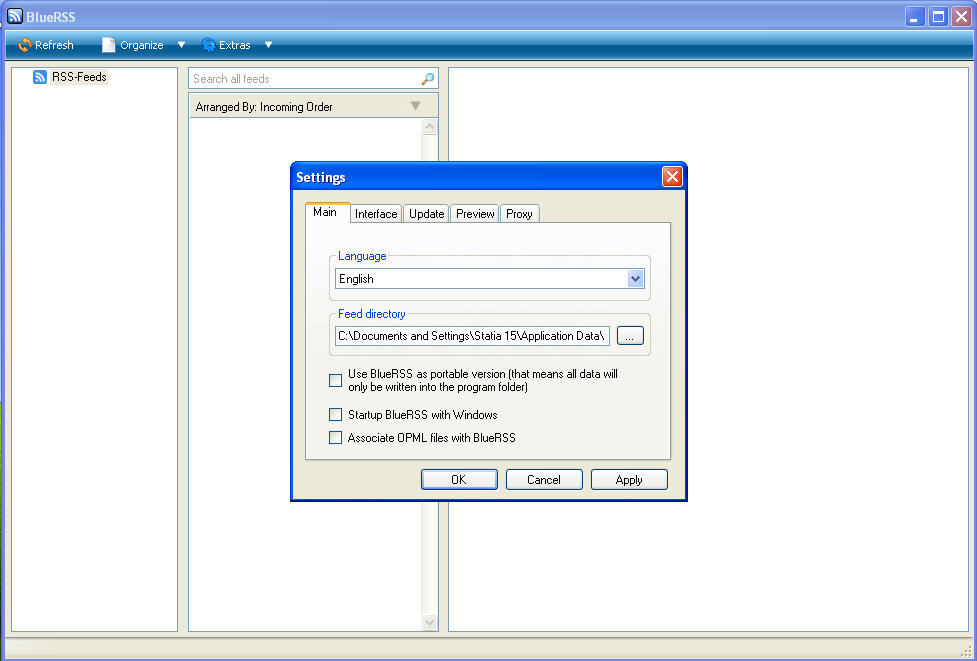Cancel the Settings dialog
The height and width of the screenshot is (661, 977).
click(x=543, y=479)
